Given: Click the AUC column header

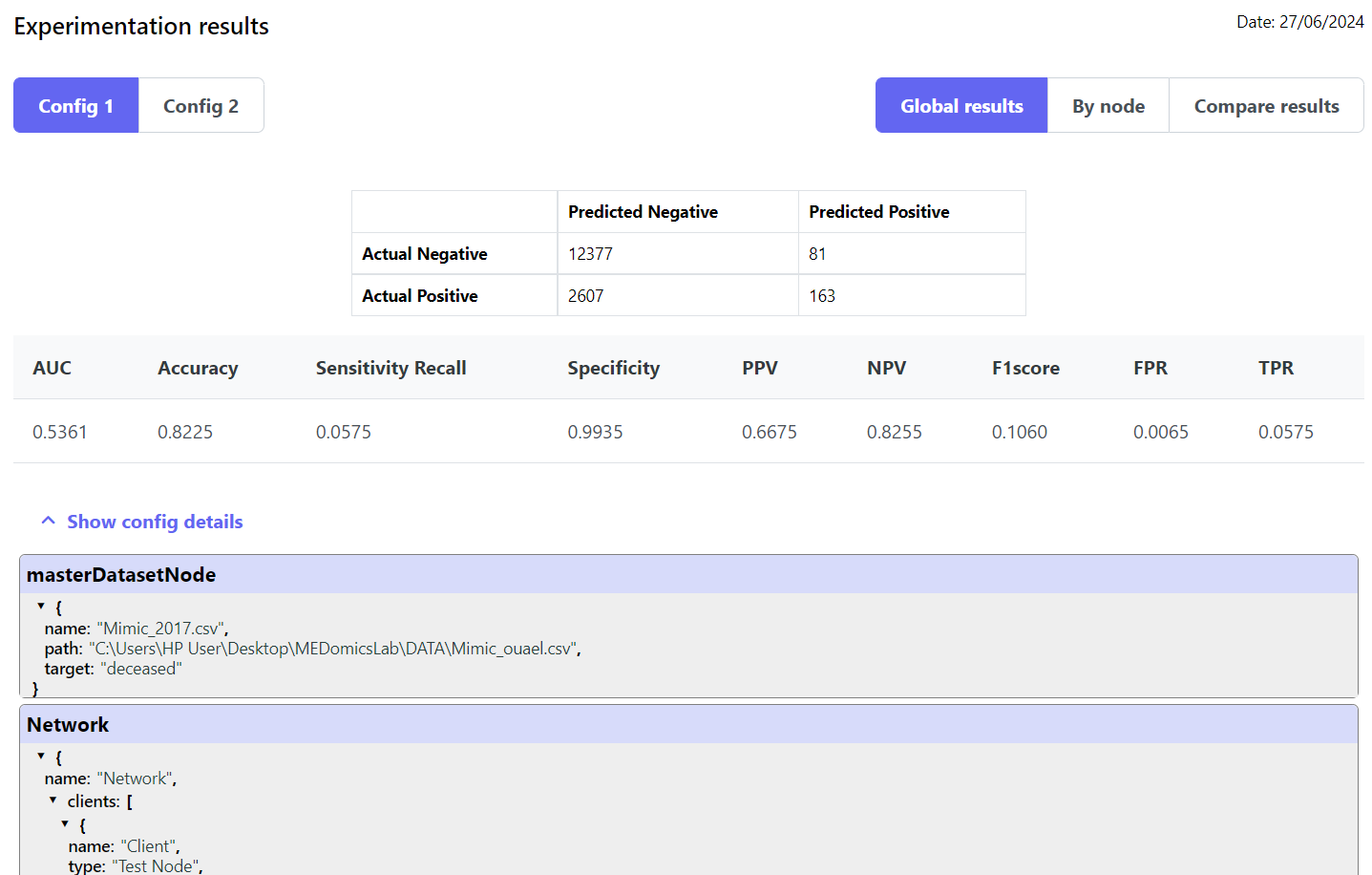Looking at the screenshot, I should pos(53,368).
